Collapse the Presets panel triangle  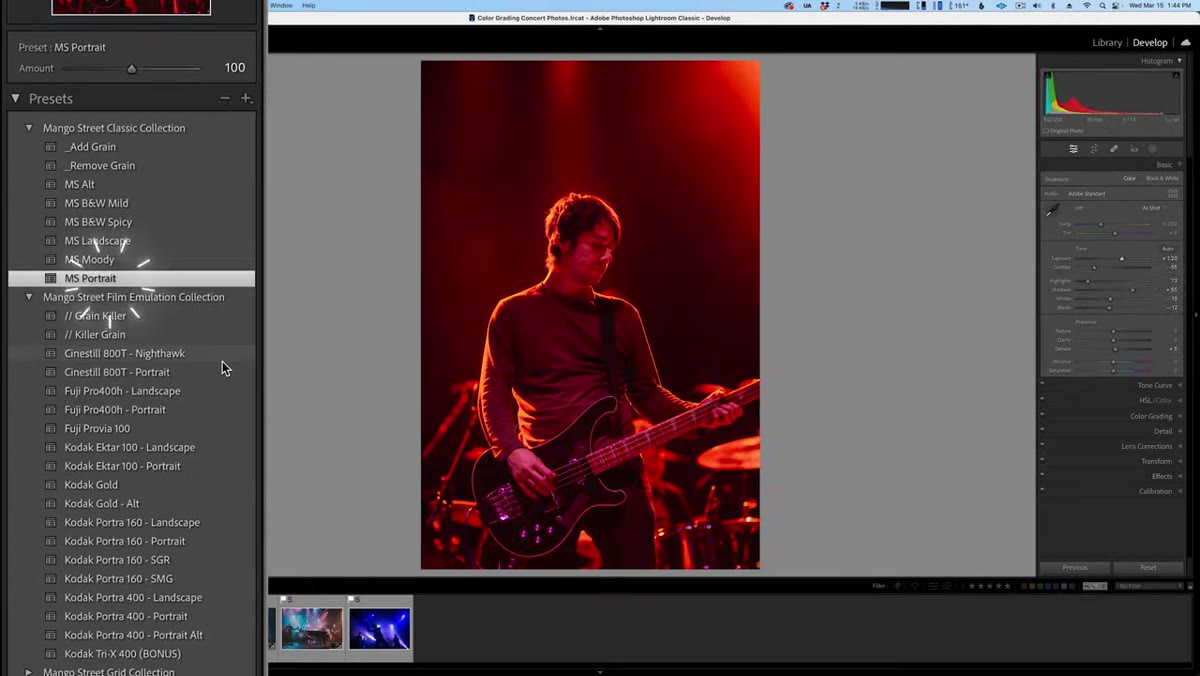tap(16, 98)
